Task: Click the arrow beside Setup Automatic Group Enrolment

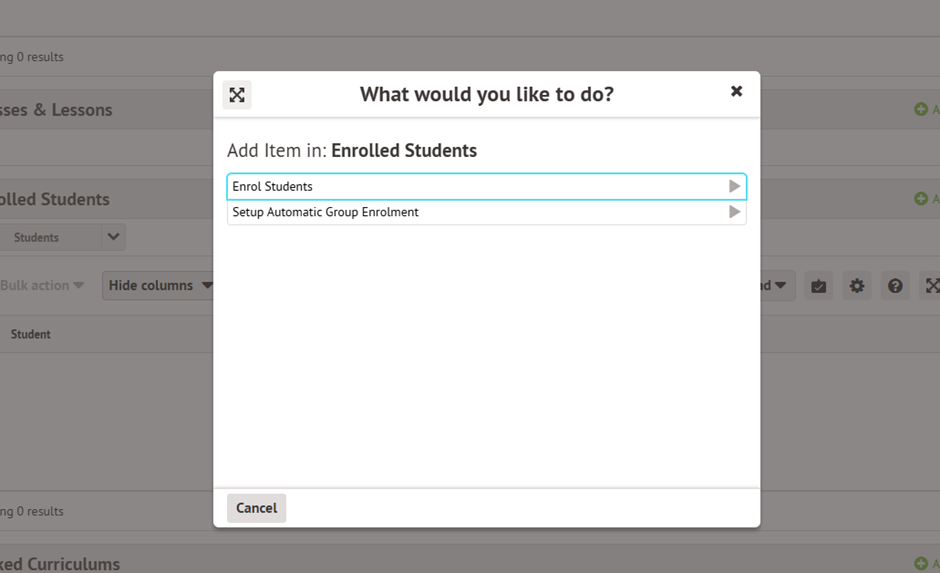Action: coord(734,212)
